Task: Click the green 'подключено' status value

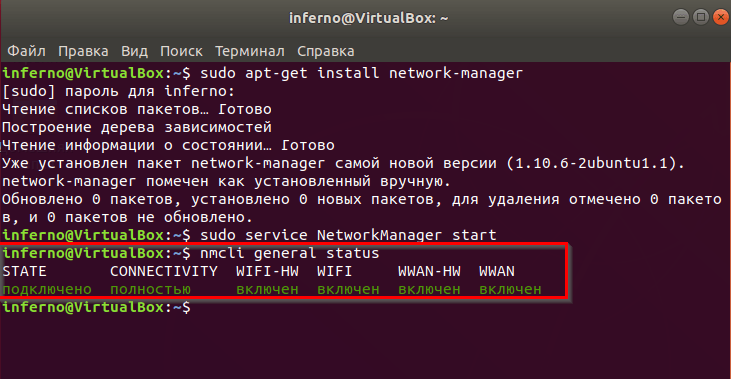Action: (47, 289)
